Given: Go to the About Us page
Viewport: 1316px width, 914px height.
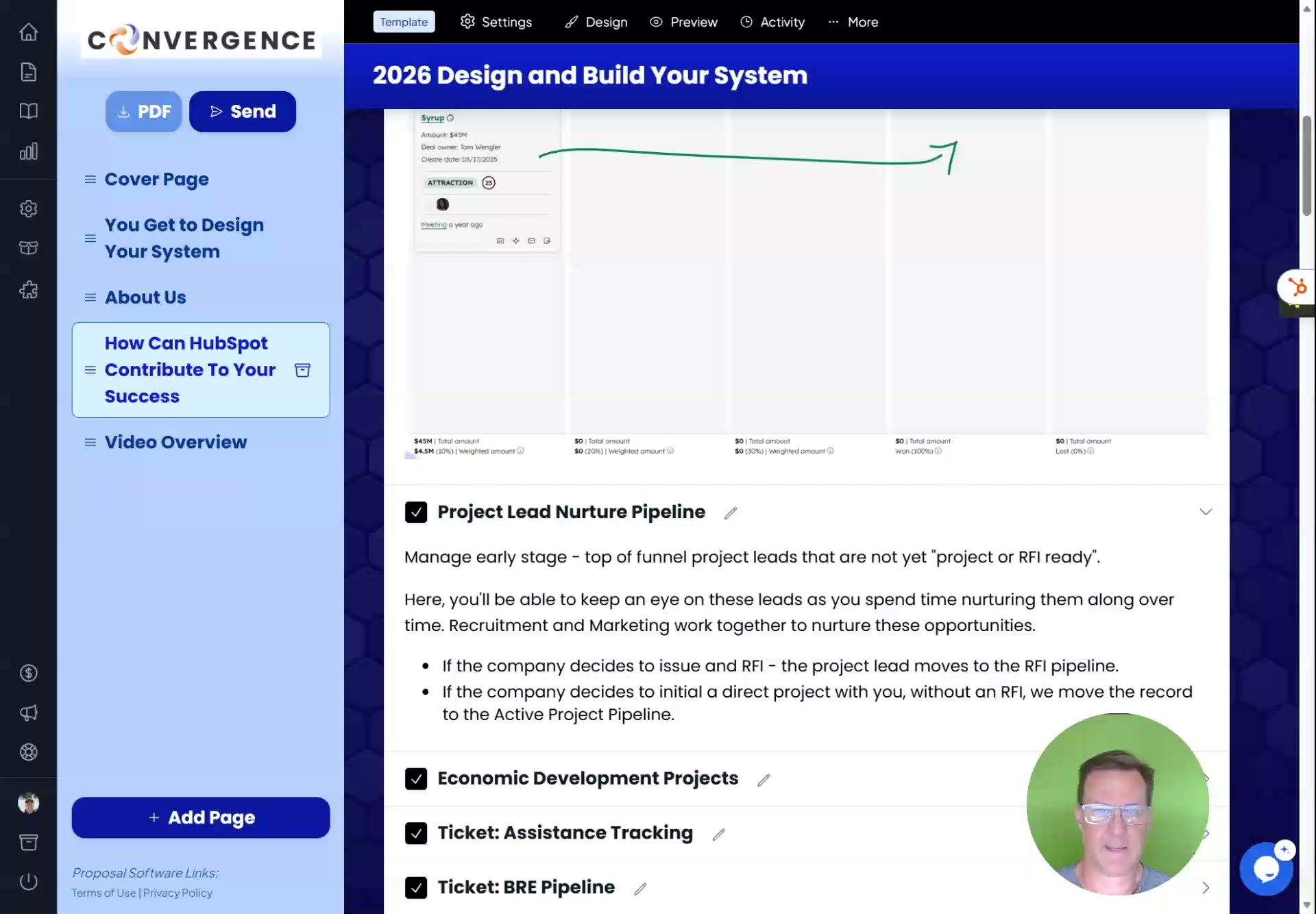Looking at the screenshot, I should 145,297.
